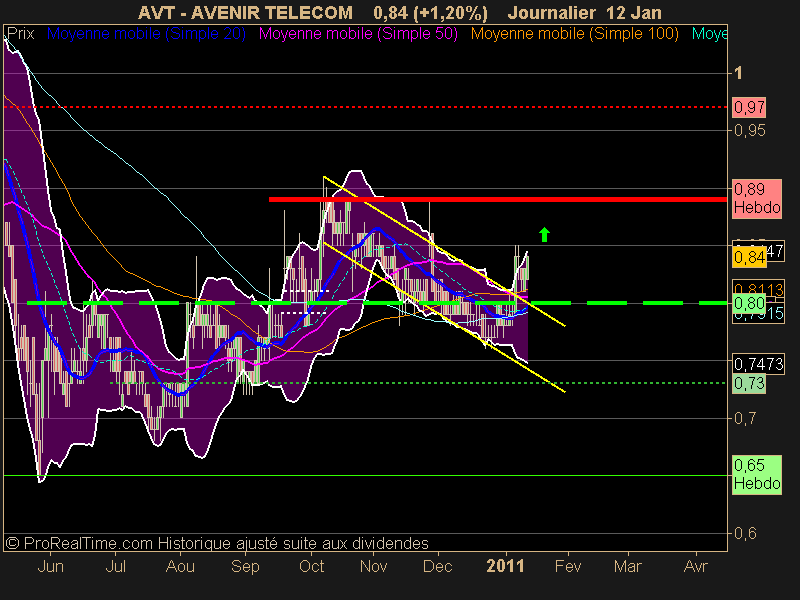Click the truncated cyan 'Moye' legend entry
800x600 pixels.
(x=709, y=34)
